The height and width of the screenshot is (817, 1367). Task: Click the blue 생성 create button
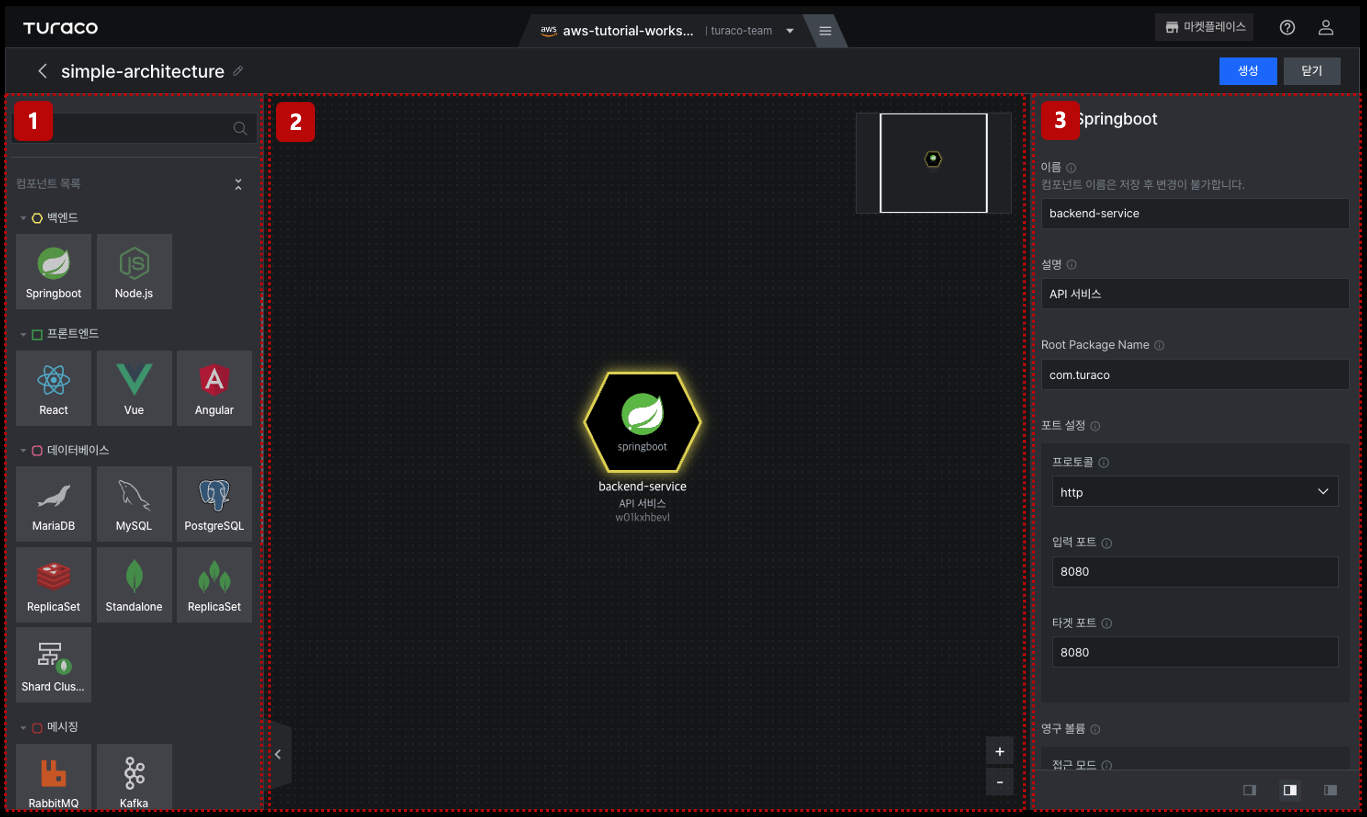pyautogui.click(x=1248, y=71)
